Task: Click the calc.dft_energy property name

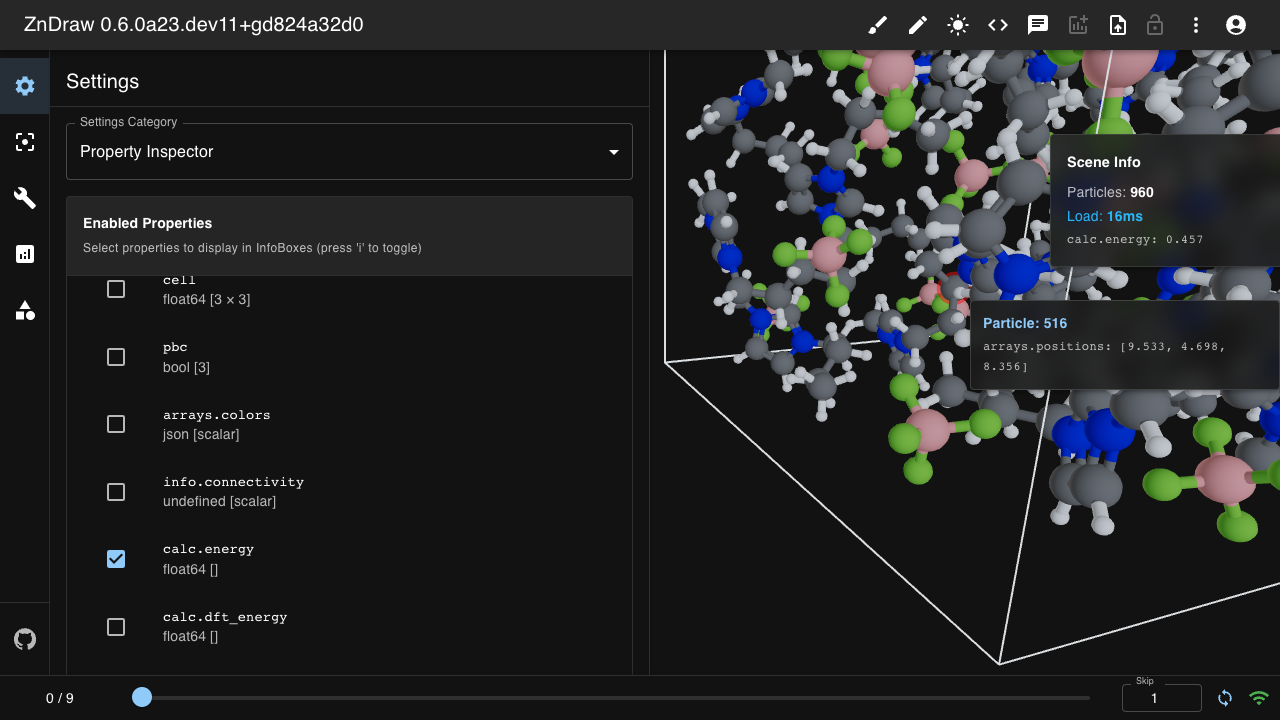Action: (225, 617)
